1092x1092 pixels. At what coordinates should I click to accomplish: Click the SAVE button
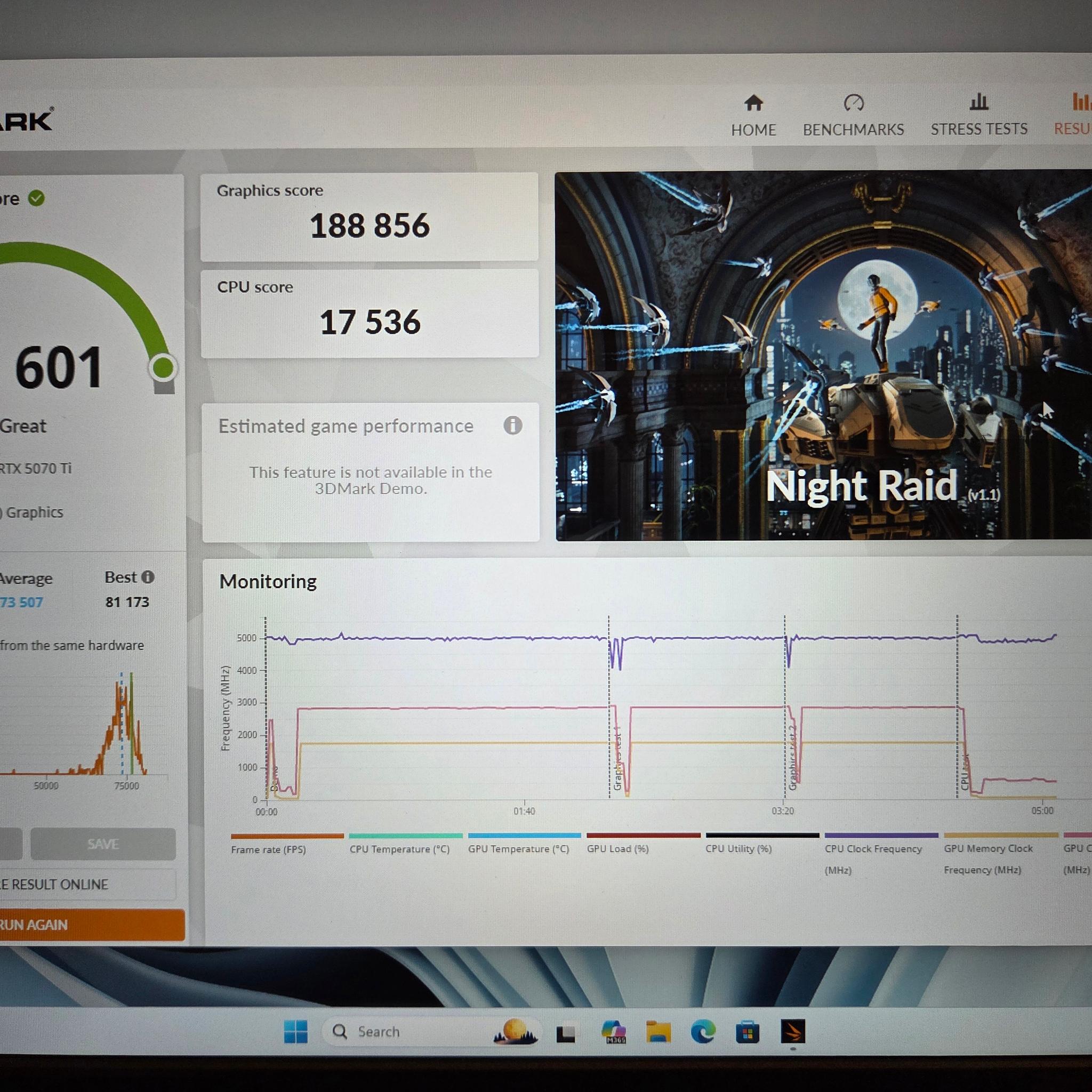click(103, 844)
